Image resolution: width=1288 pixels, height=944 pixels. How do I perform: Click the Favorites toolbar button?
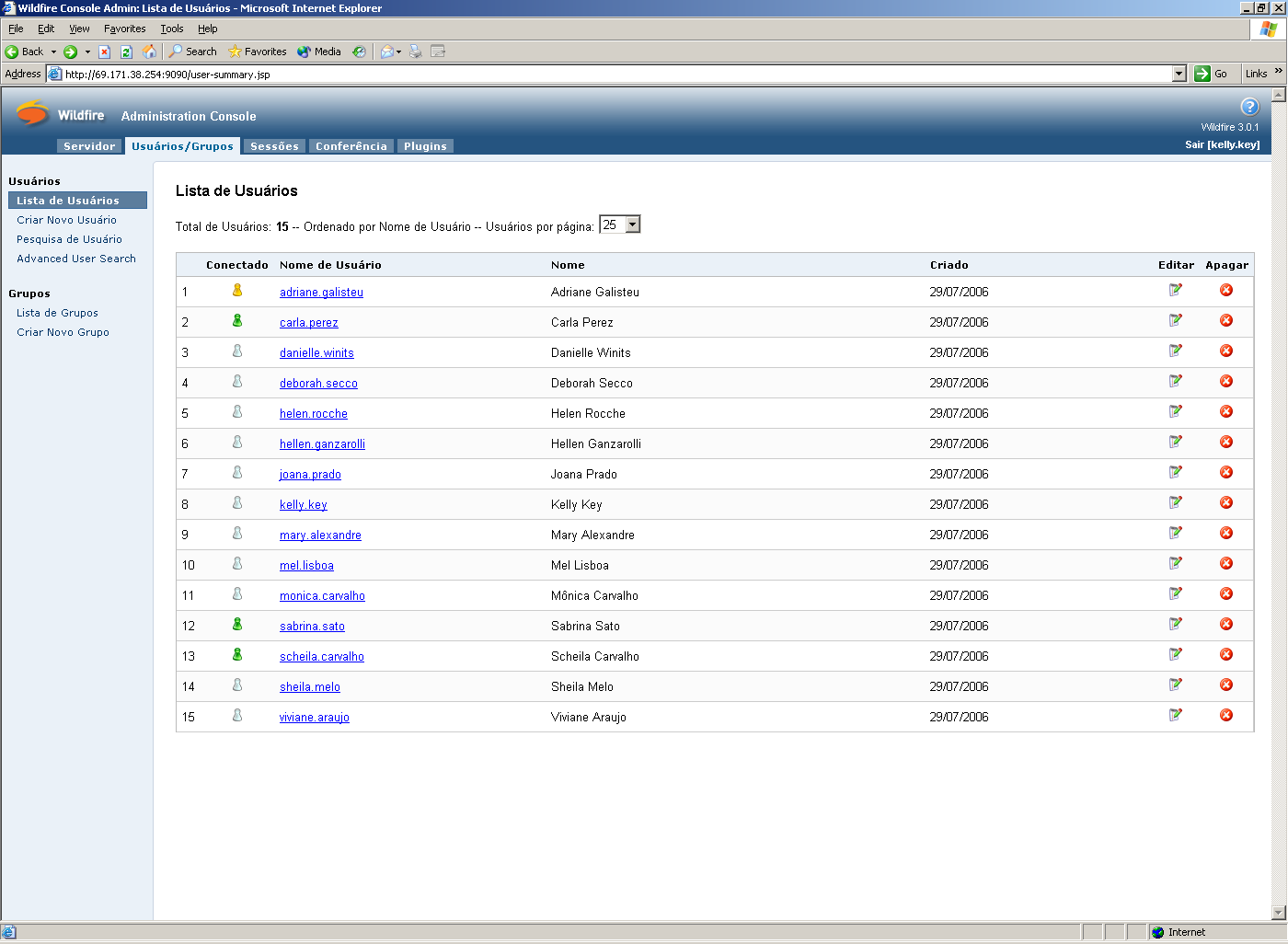(x=258, y=52)
